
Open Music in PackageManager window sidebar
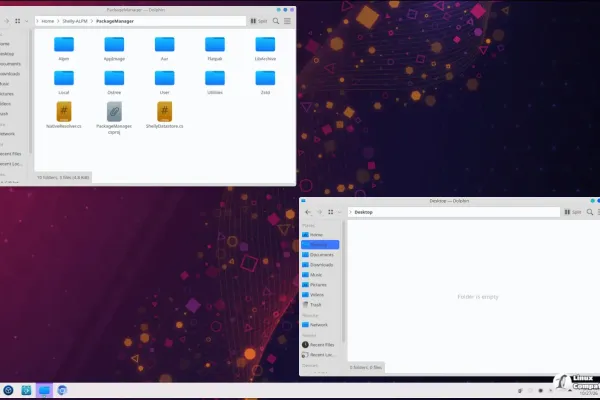(5, 83)
